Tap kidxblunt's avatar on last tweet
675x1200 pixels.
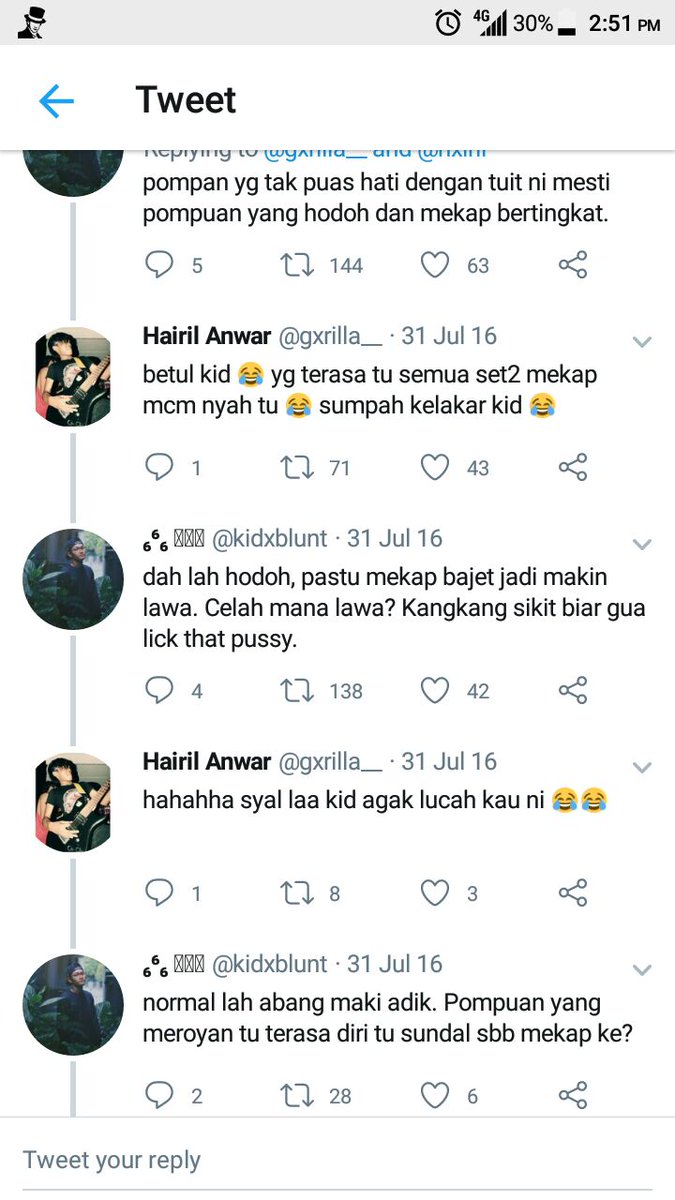[72, 1004]
